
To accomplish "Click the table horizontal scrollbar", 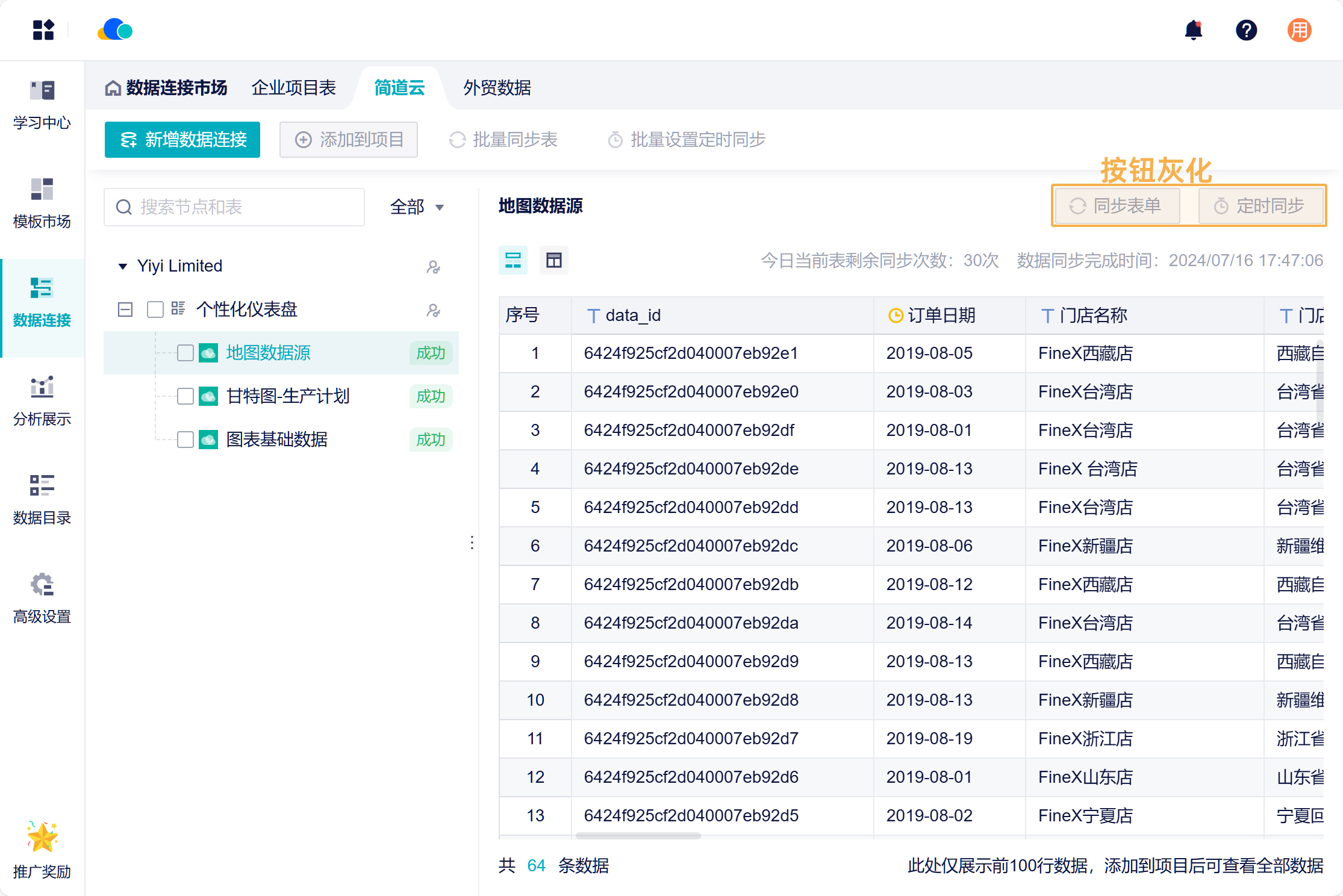I will tap(638, 836).
